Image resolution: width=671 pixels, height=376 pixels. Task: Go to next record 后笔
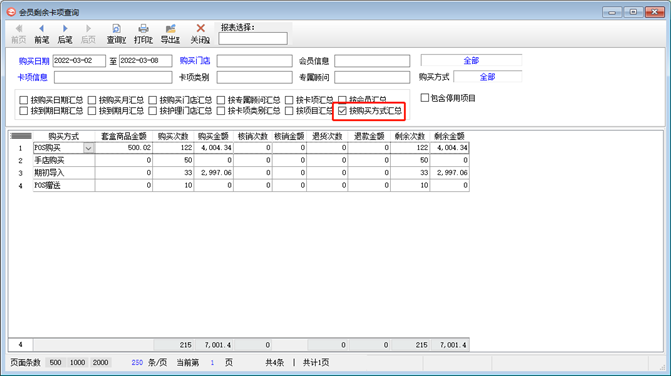(x=65, y=29)
